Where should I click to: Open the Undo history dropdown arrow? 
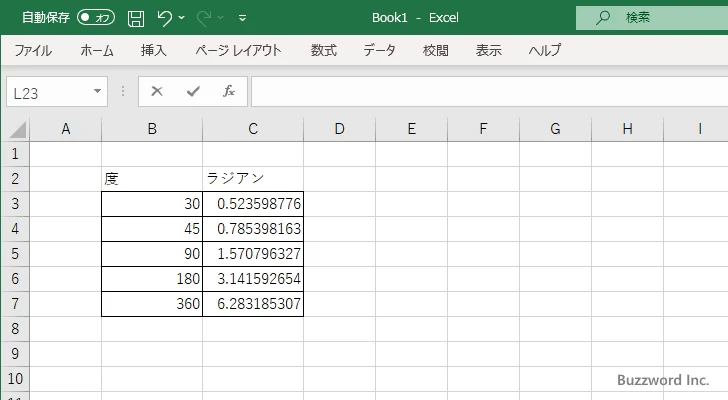pyautogui.click(x=182, y=18)
